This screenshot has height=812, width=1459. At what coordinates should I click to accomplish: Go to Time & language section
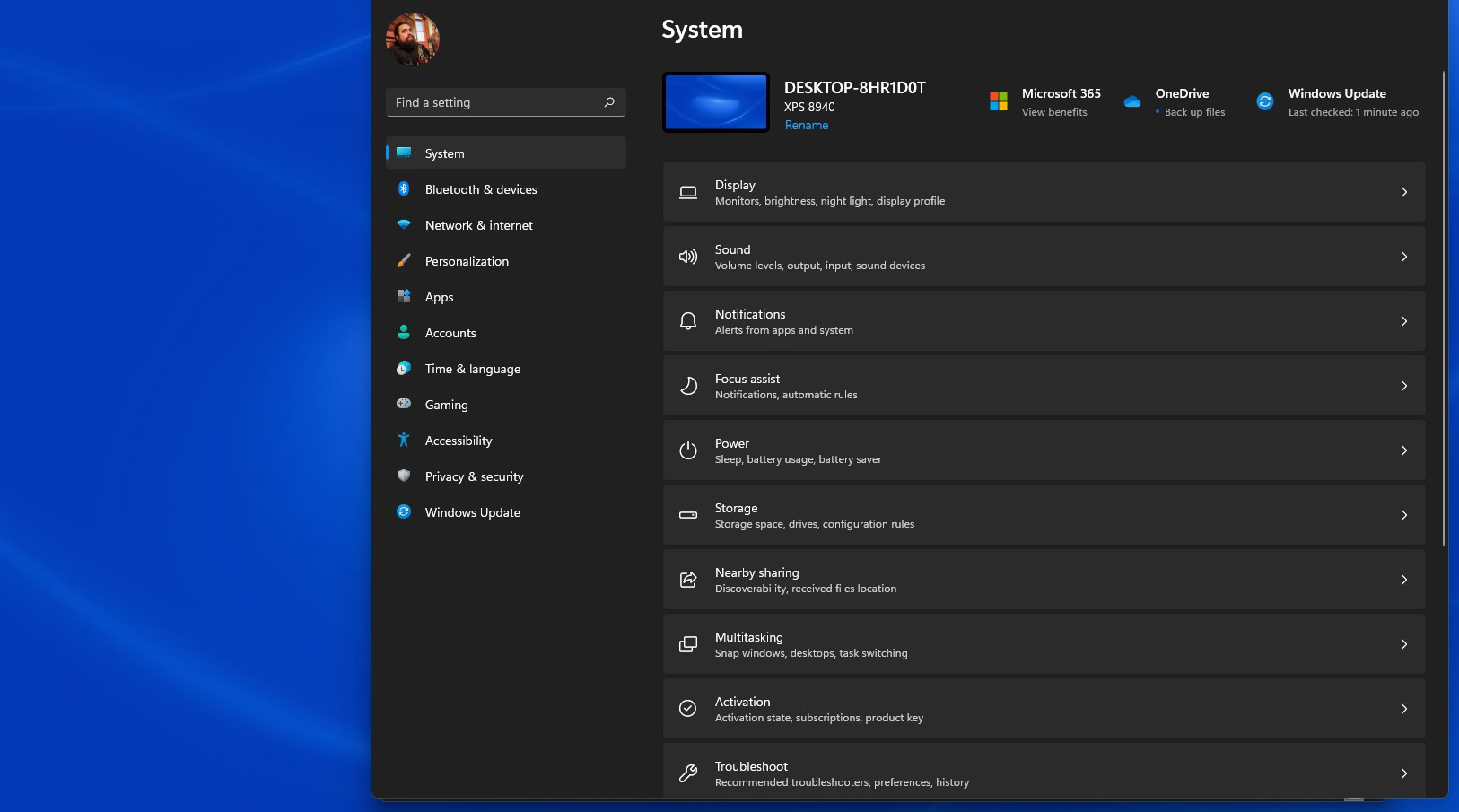pyautogui.click(x=472, y=369)
